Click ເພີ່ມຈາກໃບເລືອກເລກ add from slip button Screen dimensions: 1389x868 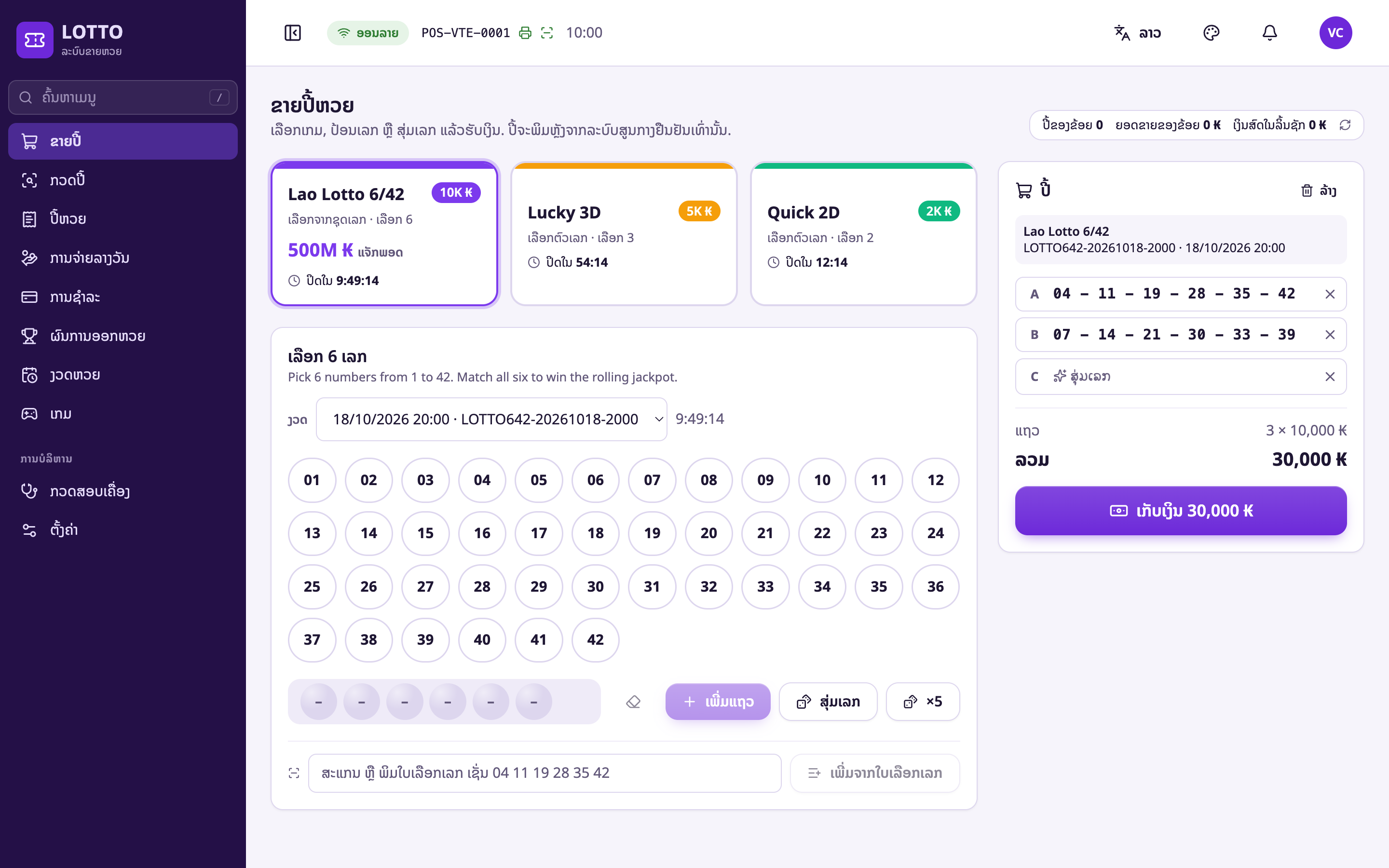click(x=874, y=773)
